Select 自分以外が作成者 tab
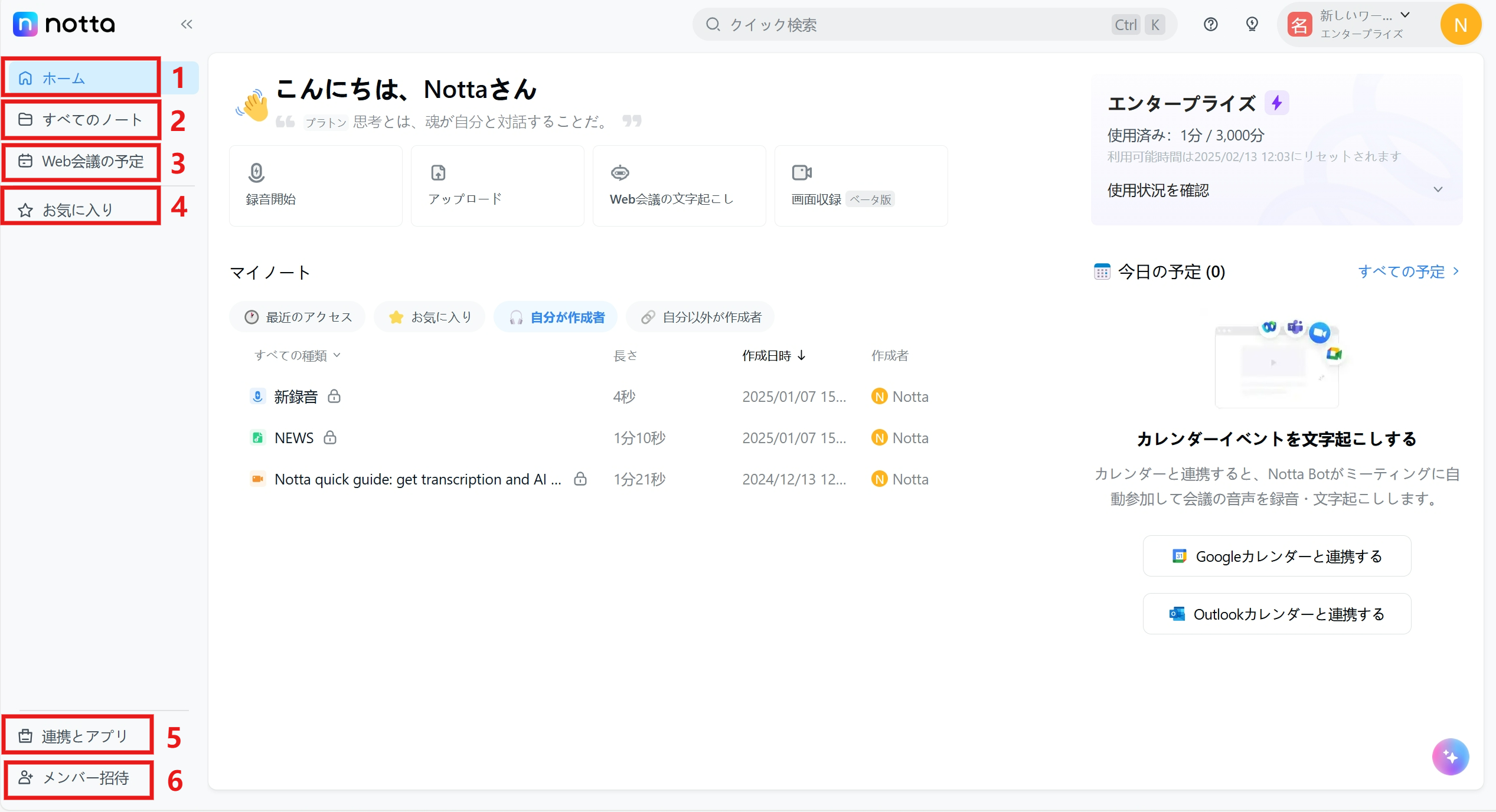 [701, 317]
